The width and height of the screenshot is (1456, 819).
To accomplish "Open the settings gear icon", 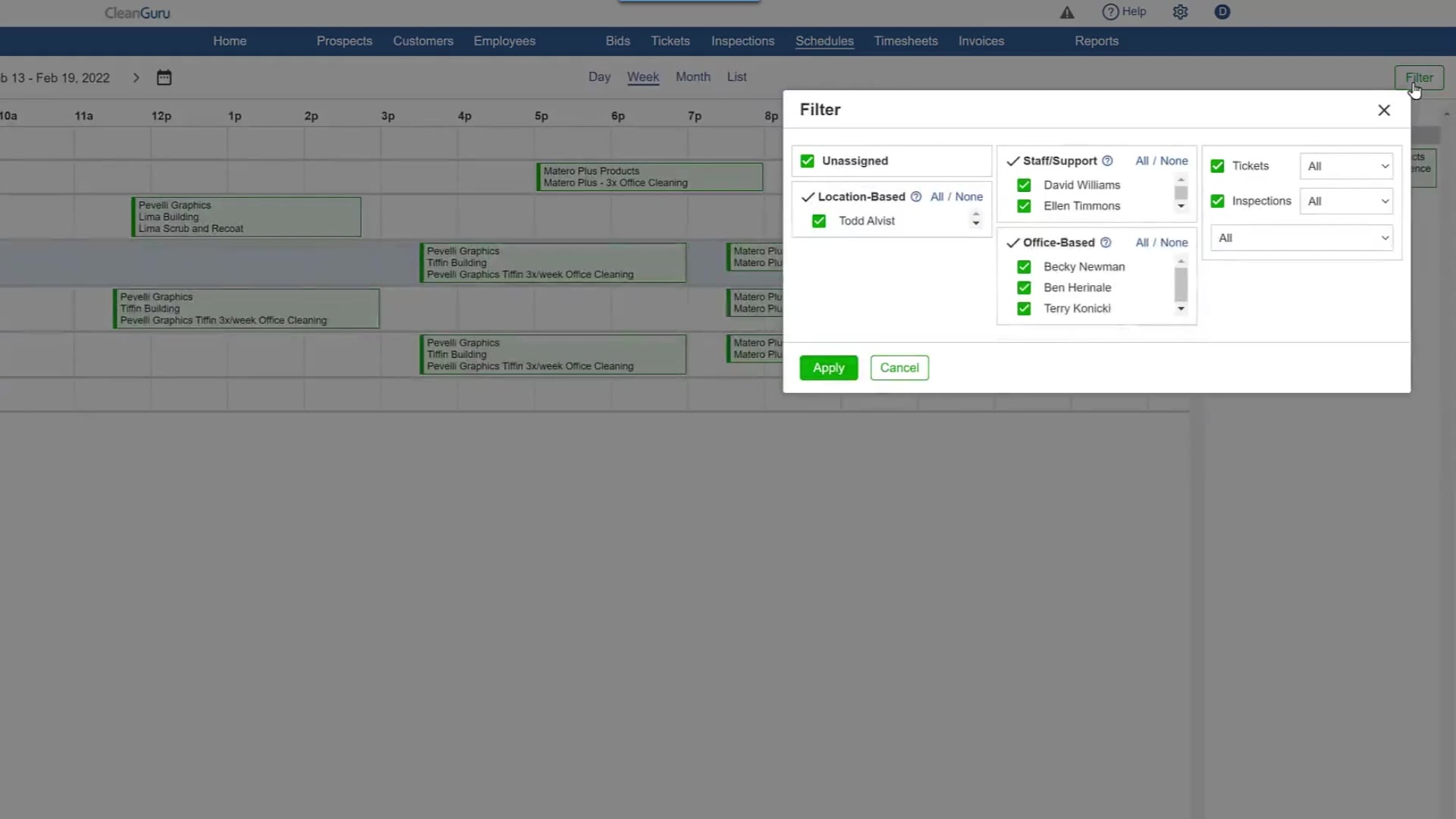I will (x=1180, y=12).
